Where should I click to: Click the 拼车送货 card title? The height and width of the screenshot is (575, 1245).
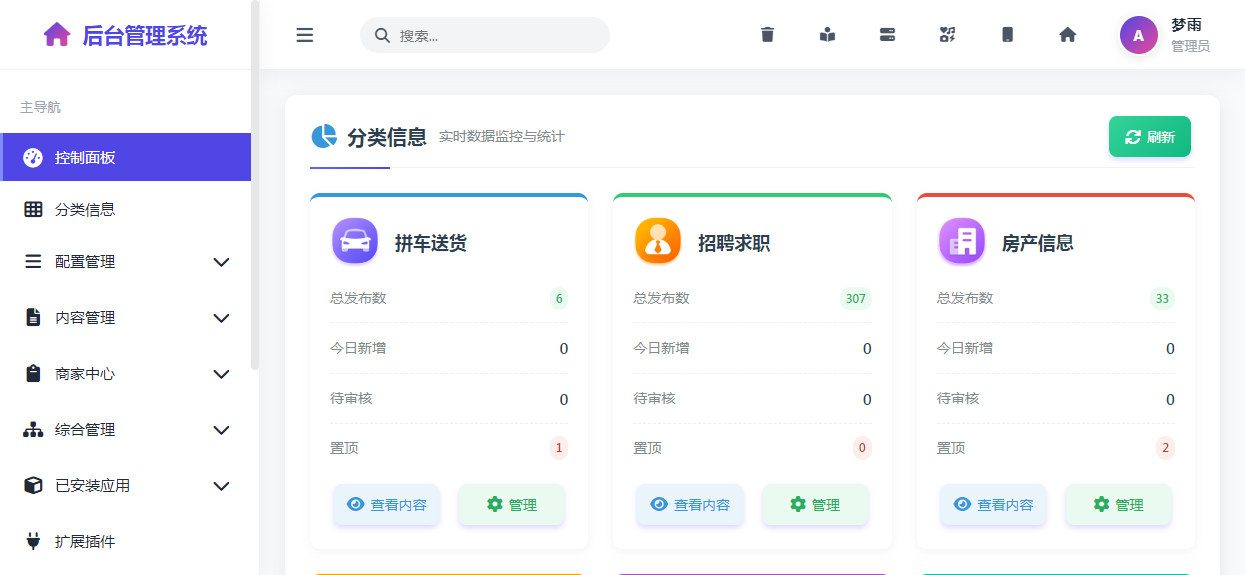pyautogui.click(x=430, y=242)
